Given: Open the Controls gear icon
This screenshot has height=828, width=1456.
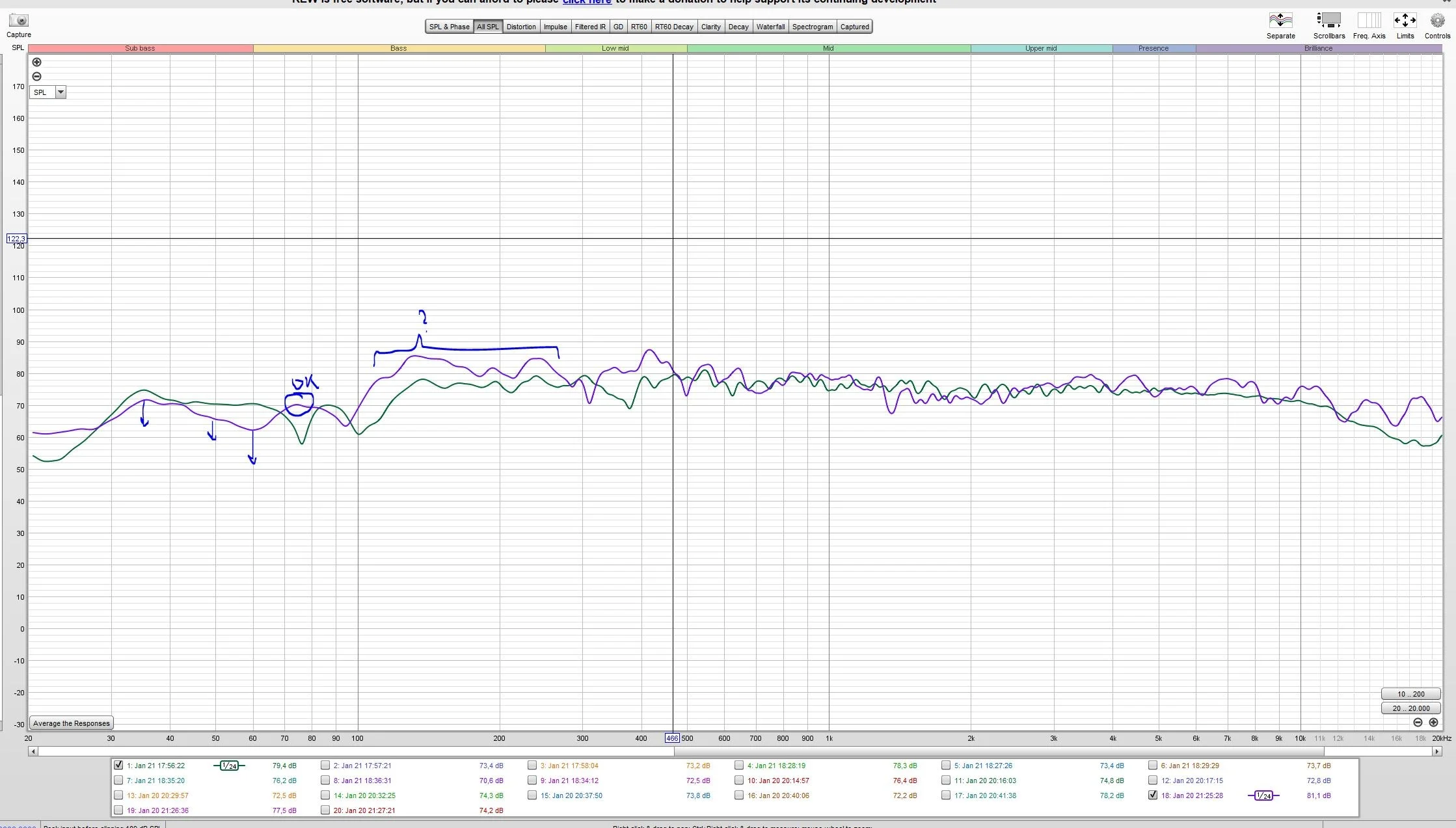Looking at the screenshot, I should (1437, 20).
